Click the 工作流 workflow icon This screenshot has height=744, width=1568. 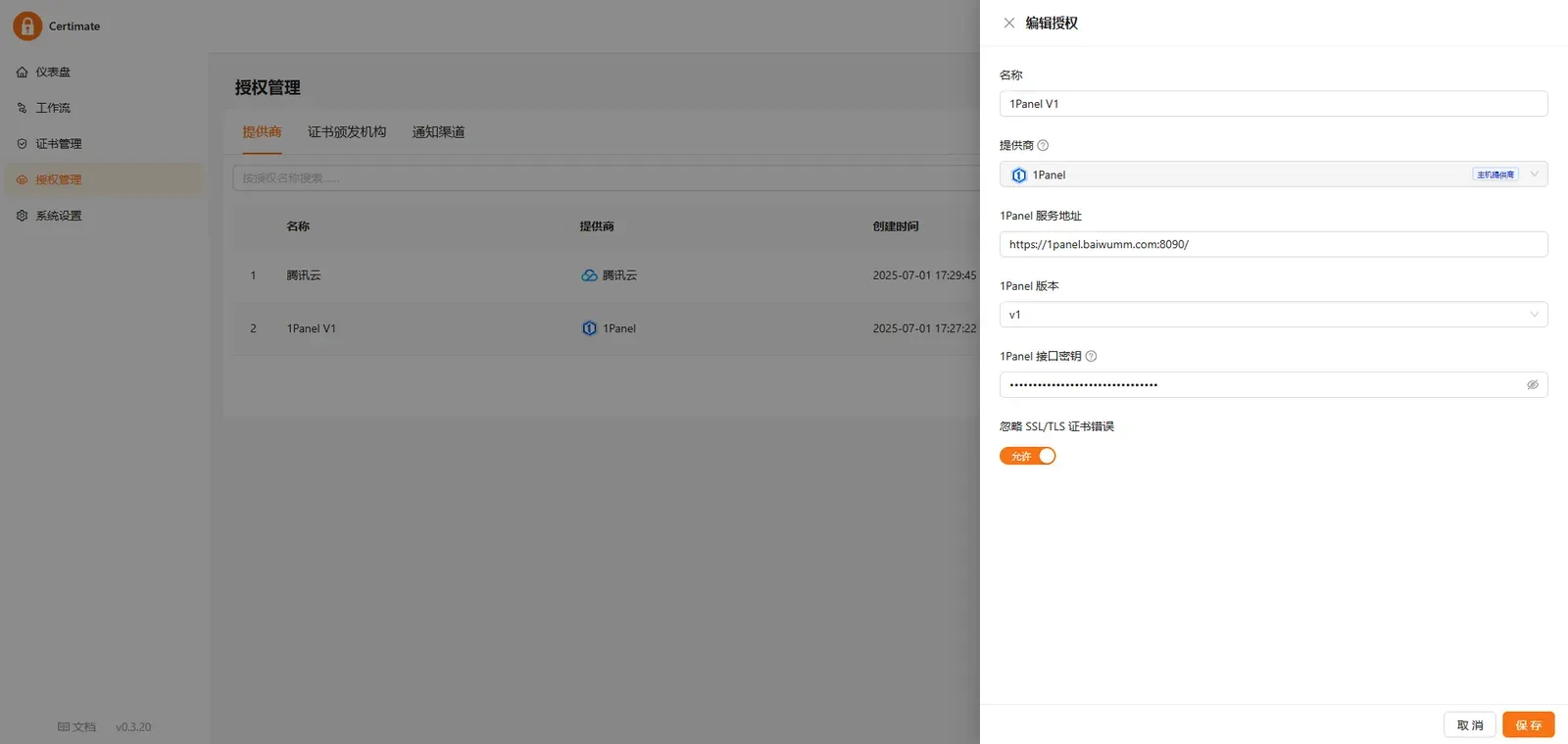click(x=22, y=108)
